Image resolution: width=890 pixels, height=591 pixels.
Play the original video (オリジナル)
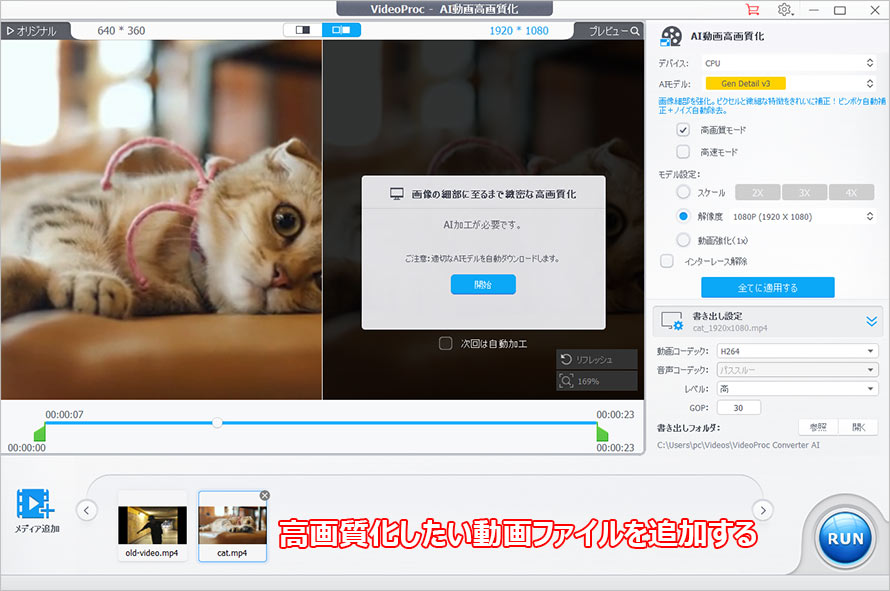pos(32,31)
